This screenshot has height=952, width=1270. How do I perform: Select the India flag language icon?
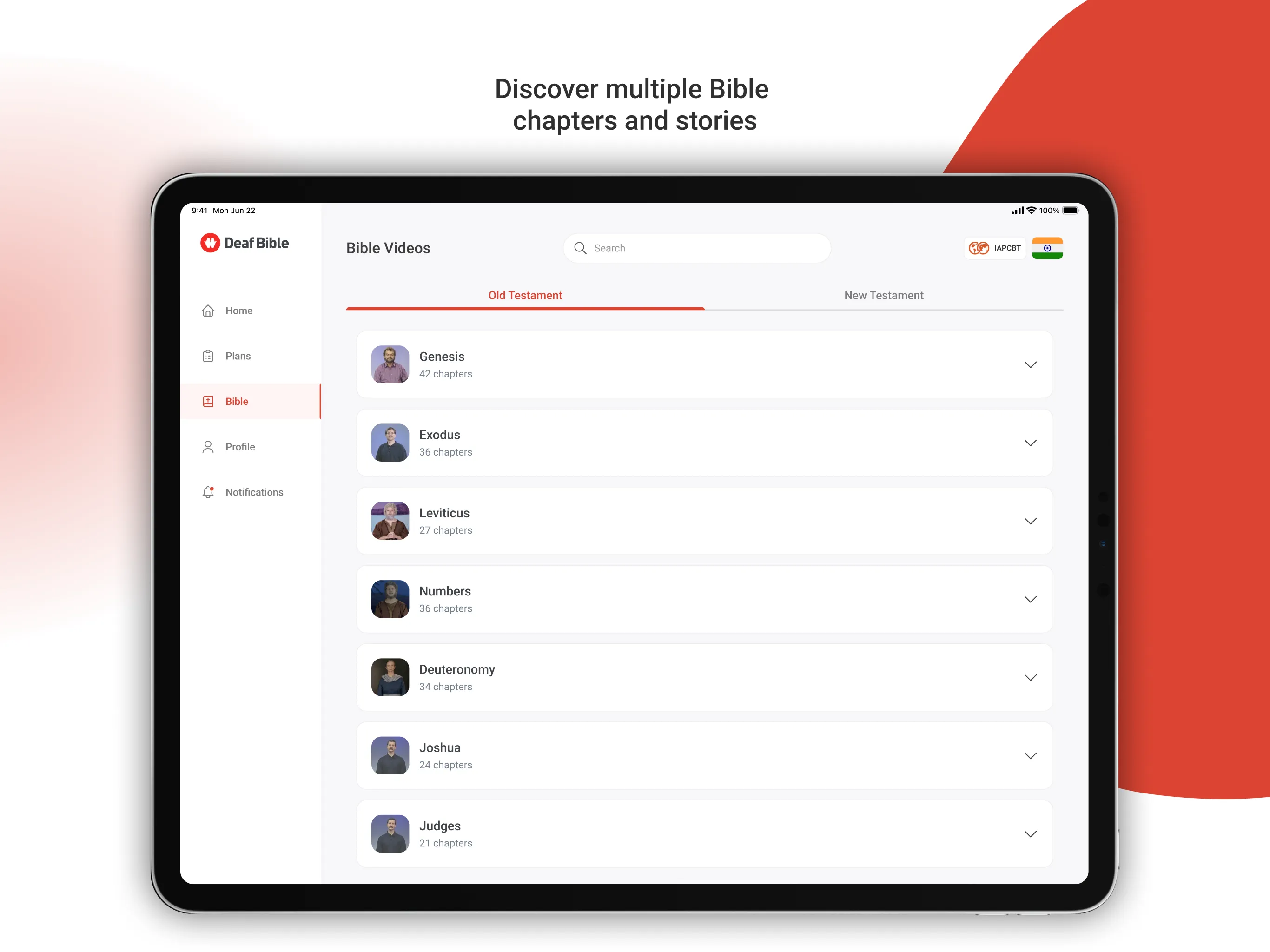click(x=1049, y=248)
